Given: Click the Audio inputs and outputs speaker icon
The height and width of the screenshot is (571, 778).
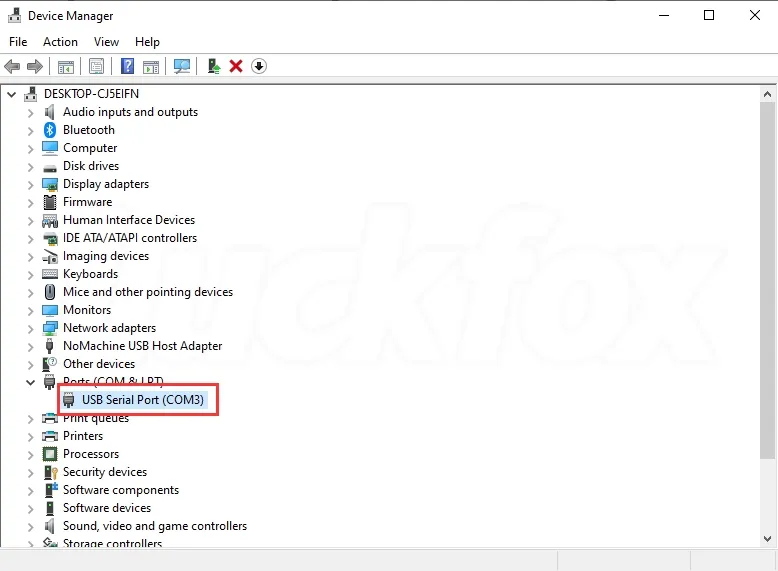Looking at the screenshot, I should pos(50,112).
